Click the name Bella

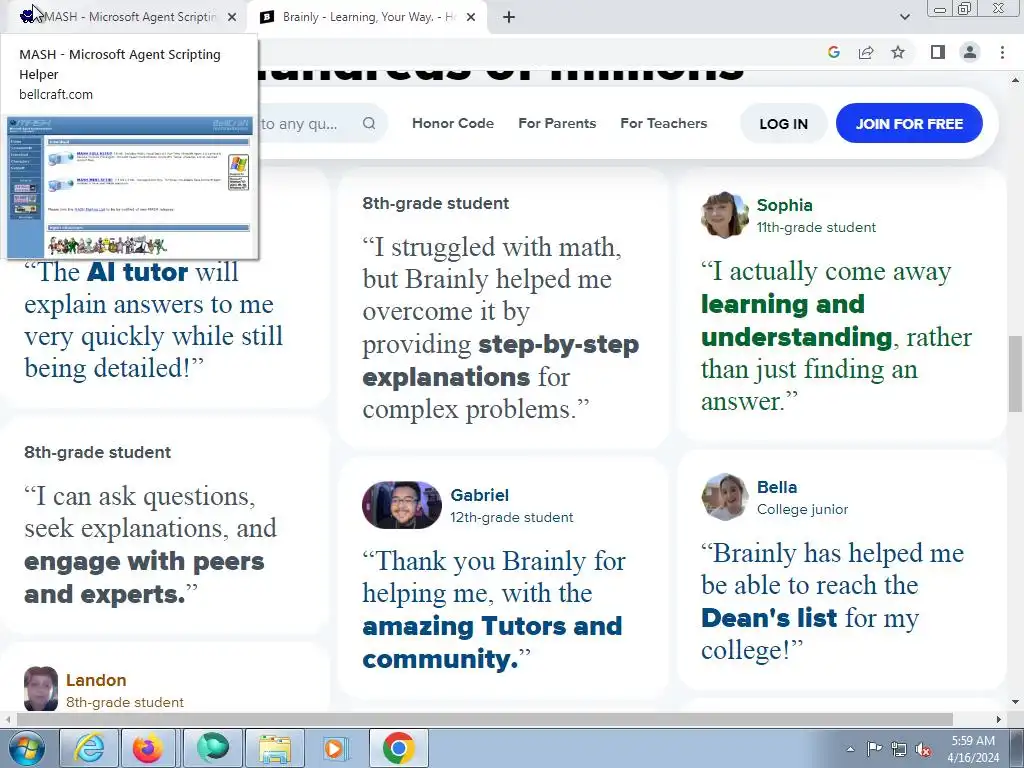[776, 487]
